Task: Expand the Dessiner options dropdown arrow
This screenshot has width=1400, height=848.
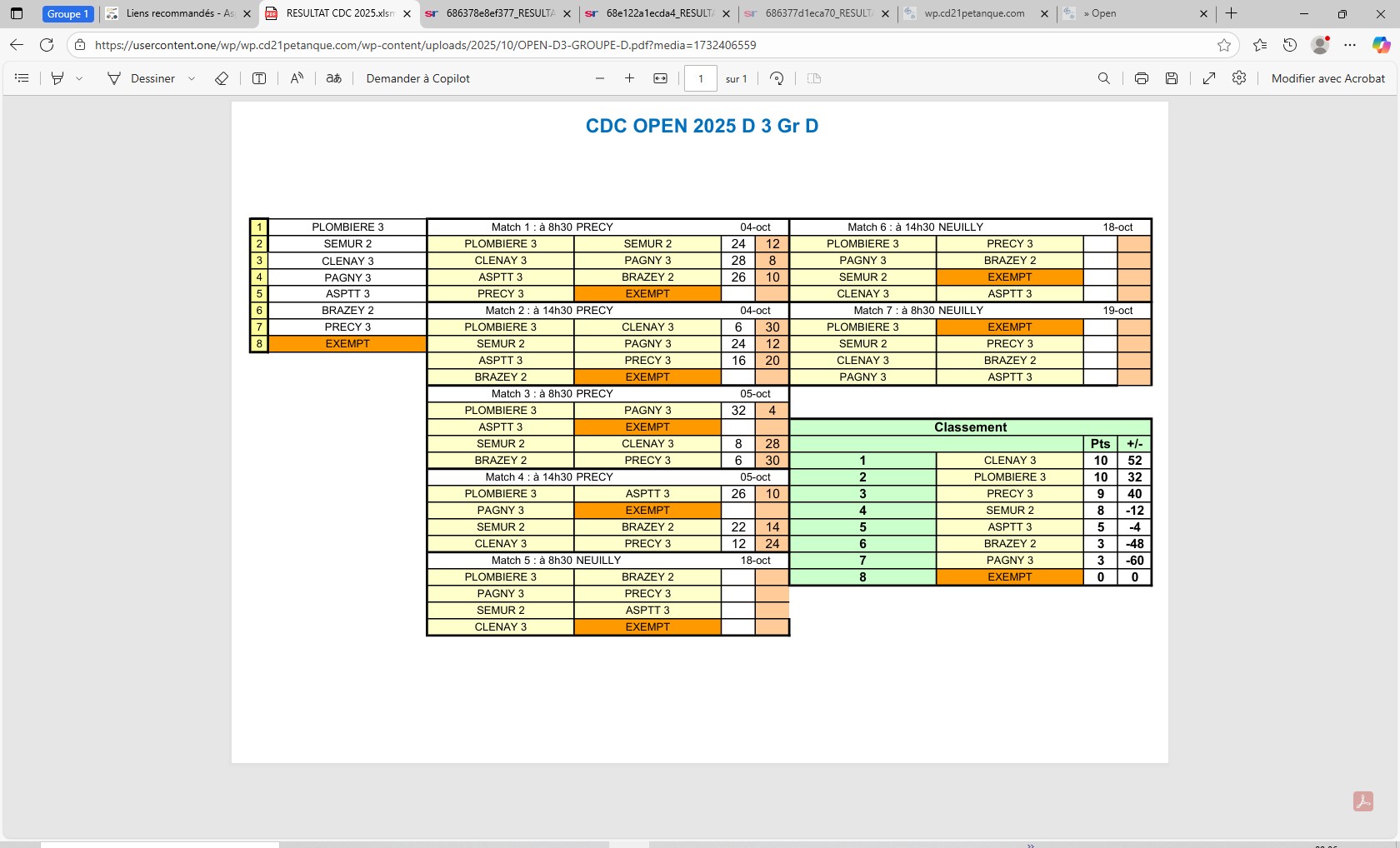Action: click(192, 78)
